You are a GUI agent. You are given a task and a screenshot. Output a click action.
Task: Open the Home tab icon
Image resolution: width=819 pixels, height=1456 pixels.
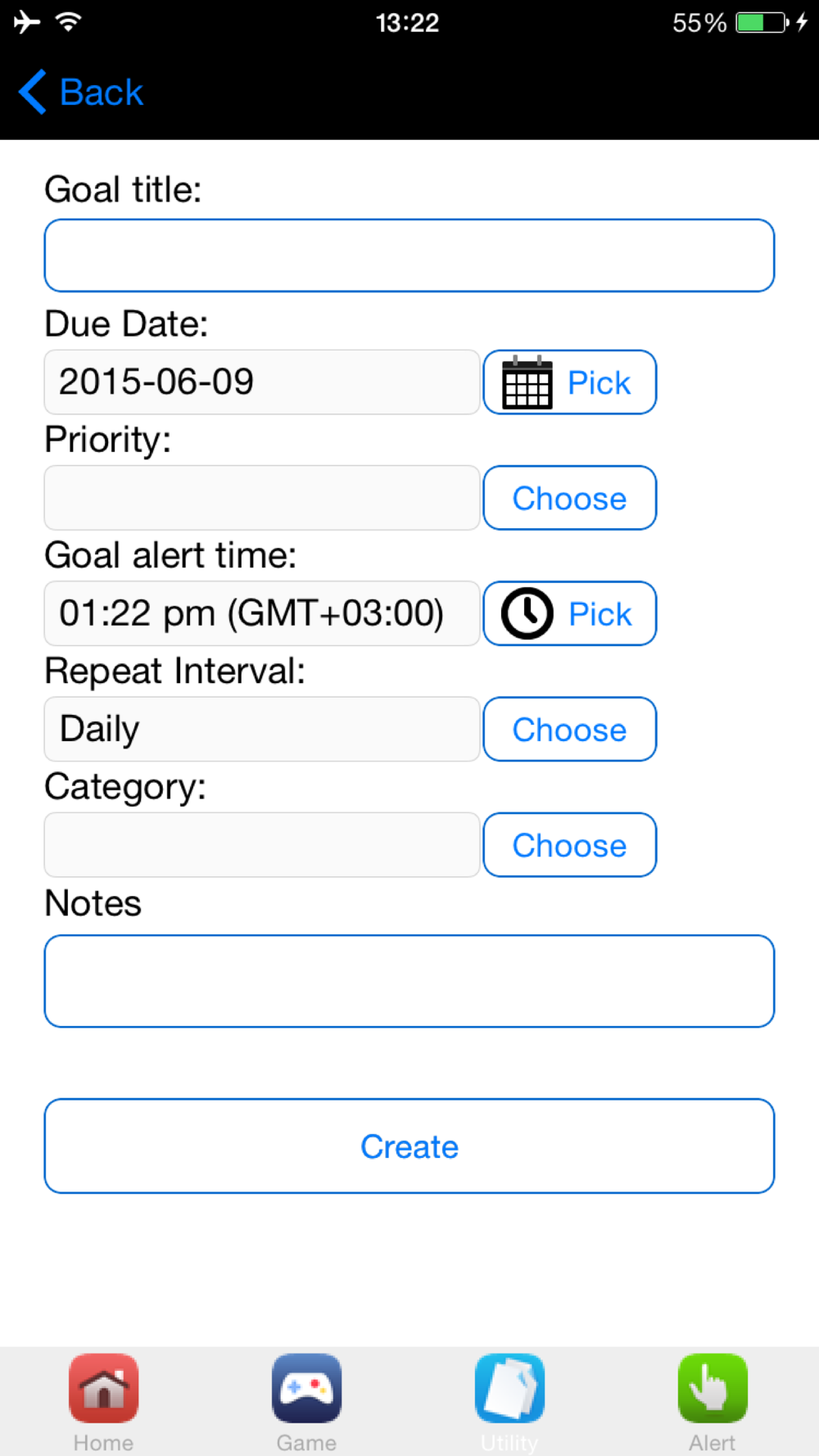(x=103, y=1389)
